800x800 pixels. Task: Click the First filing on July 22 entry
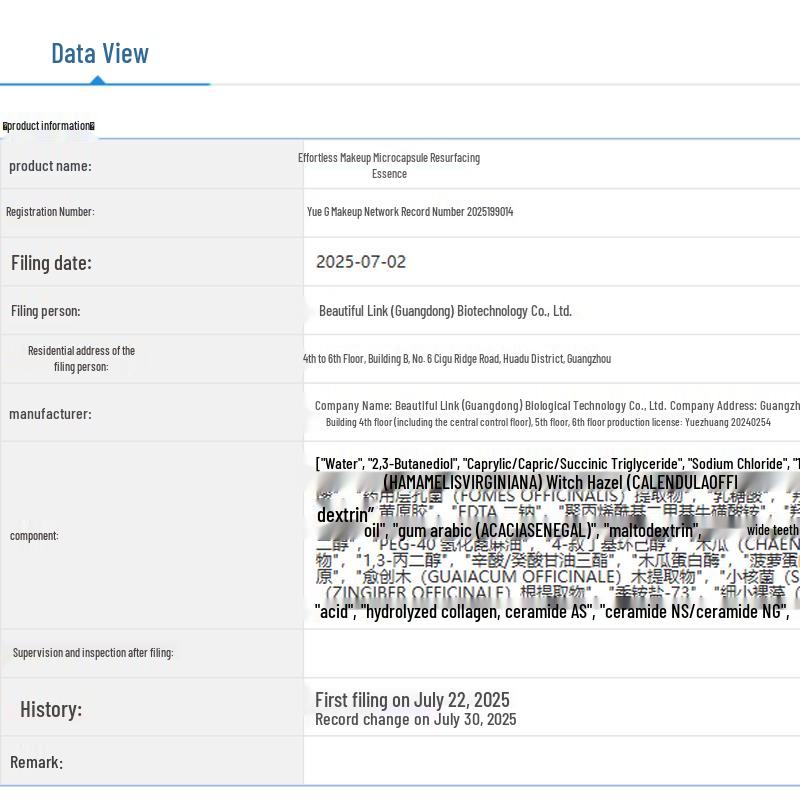[412, 699]
